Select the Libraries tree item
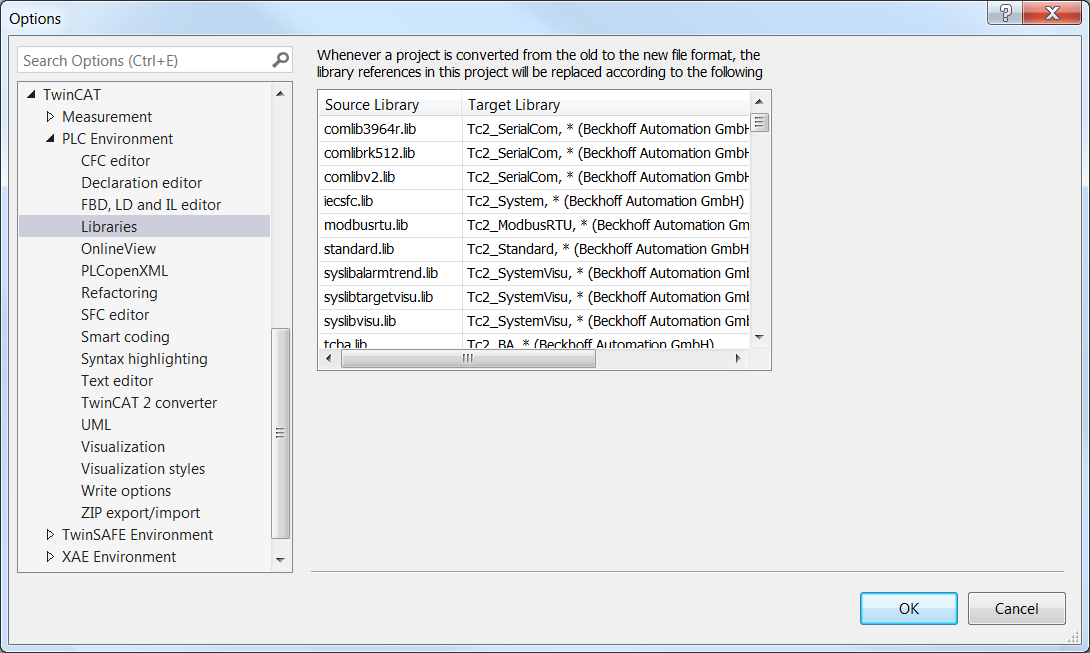This screenshot has width=1090, height=653. 109,227
